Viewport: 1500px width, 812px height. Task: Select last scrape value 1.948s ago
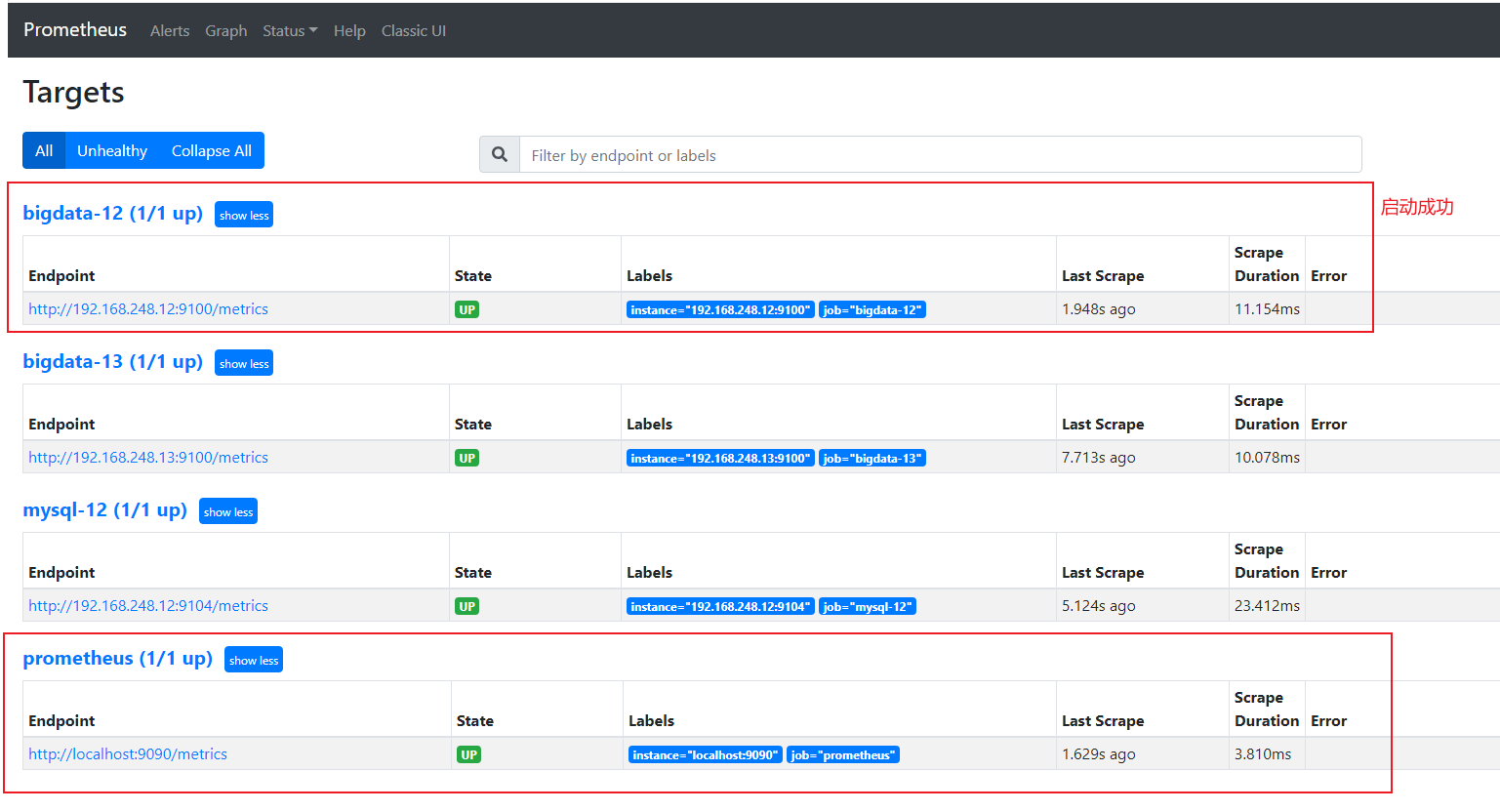(1099, 308)
